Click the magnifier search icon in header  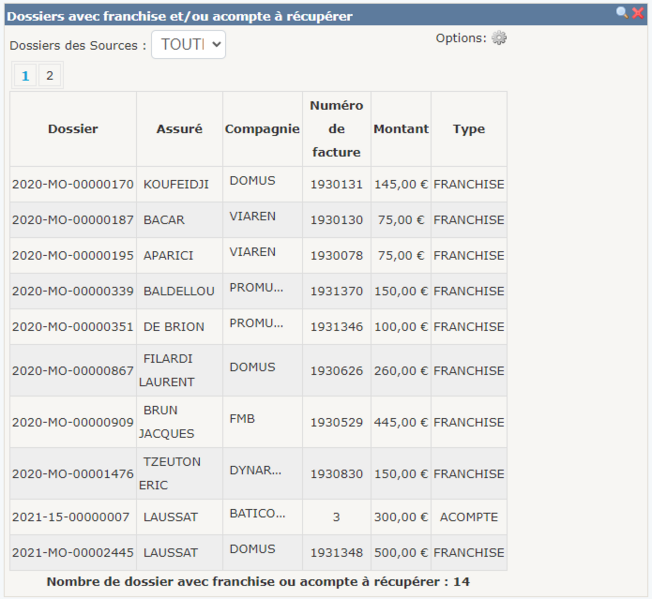pyautogui.click(x=622, y=13)
